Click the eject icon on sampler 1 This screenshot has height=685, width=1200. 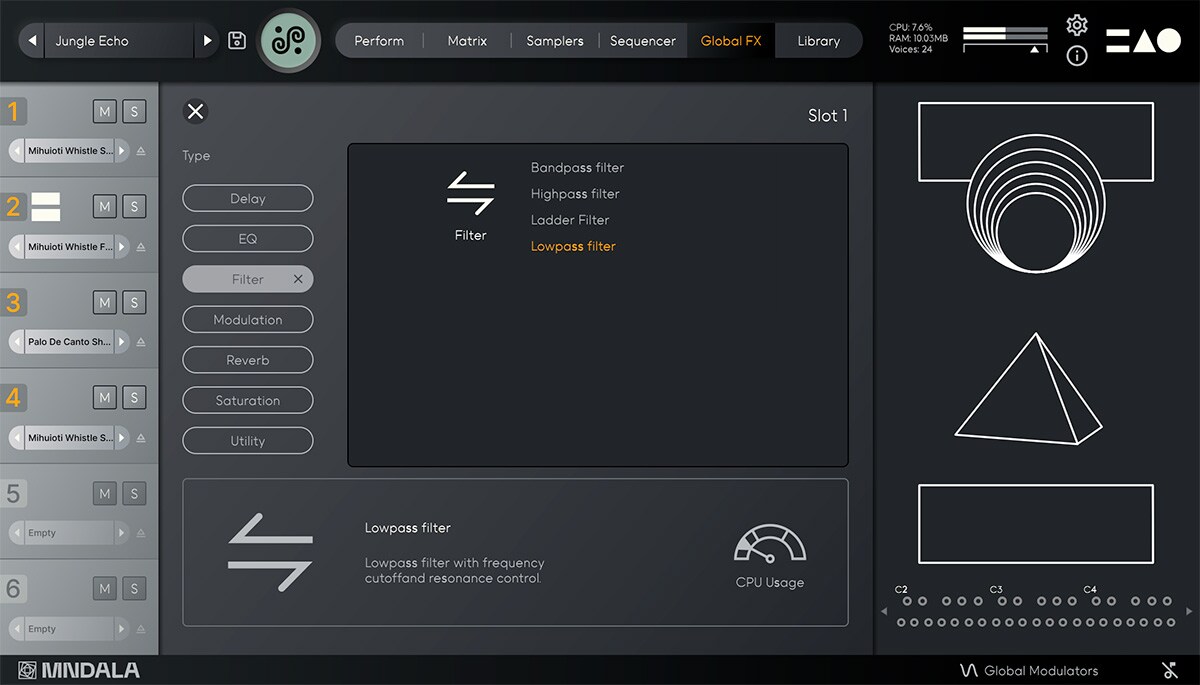[x=141, y=151]
